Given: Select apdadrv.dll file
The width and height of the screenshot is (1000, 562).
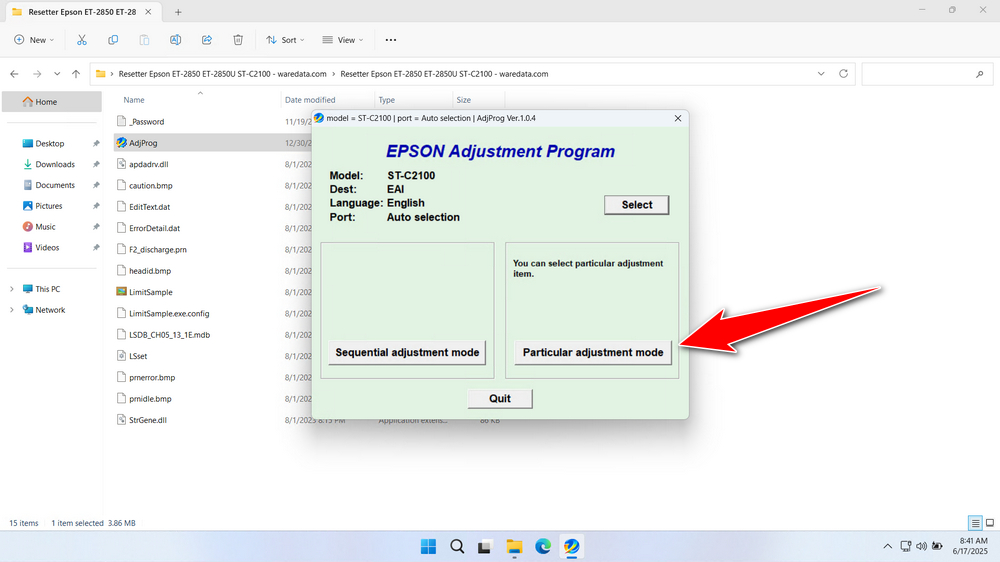Looking at the screenshot, I should pyautogui.click(x=149, y=164).
